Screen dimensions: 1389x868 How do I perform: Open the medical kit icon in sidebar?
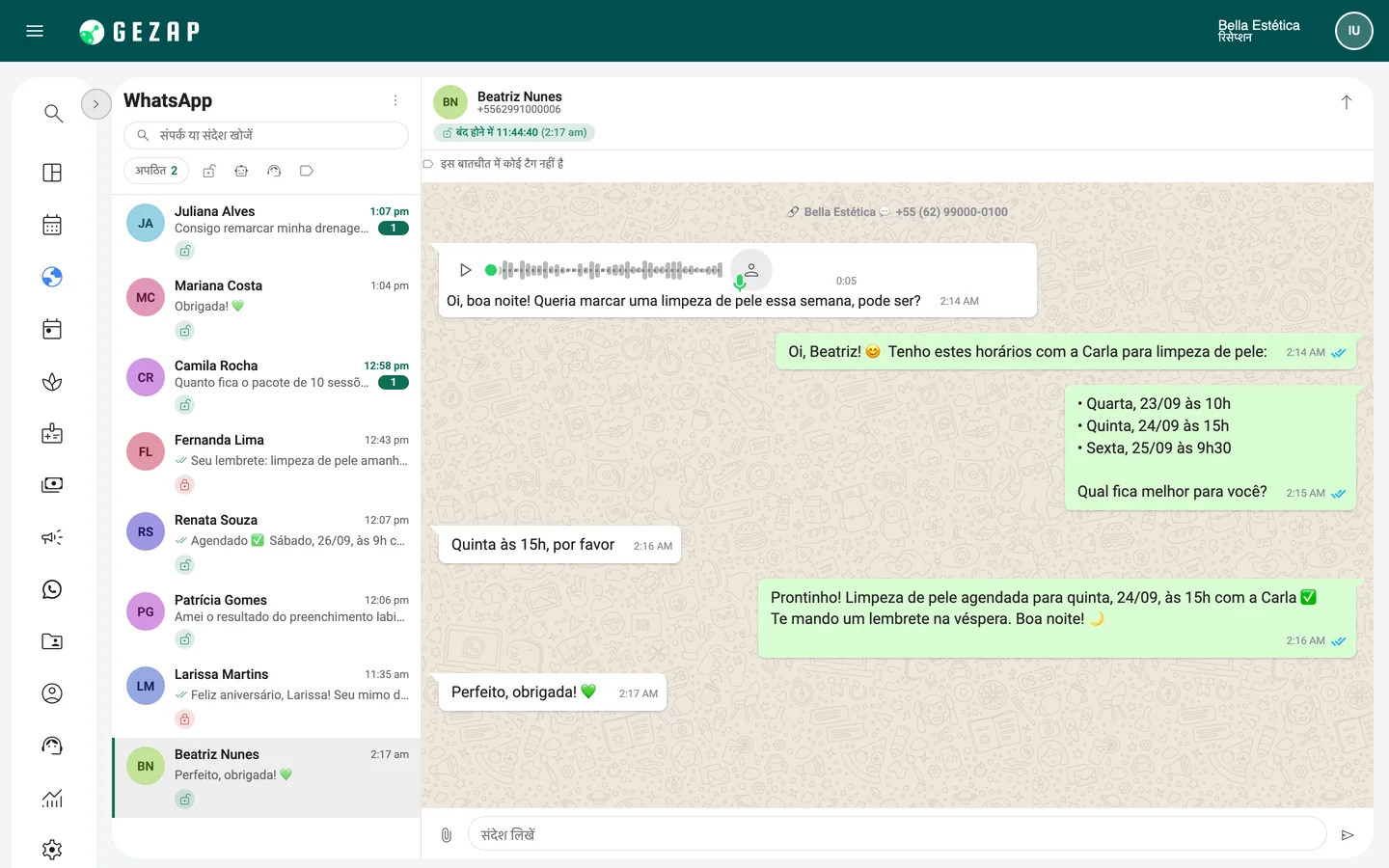click(x=52, y=434)
